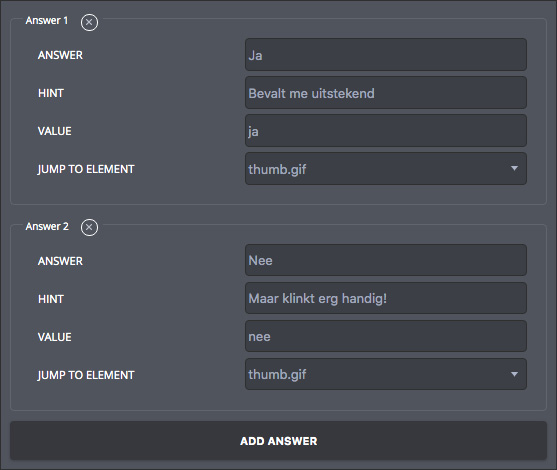Click the Answer 2 group heading
557x470 pixels.
click(47, 226)
